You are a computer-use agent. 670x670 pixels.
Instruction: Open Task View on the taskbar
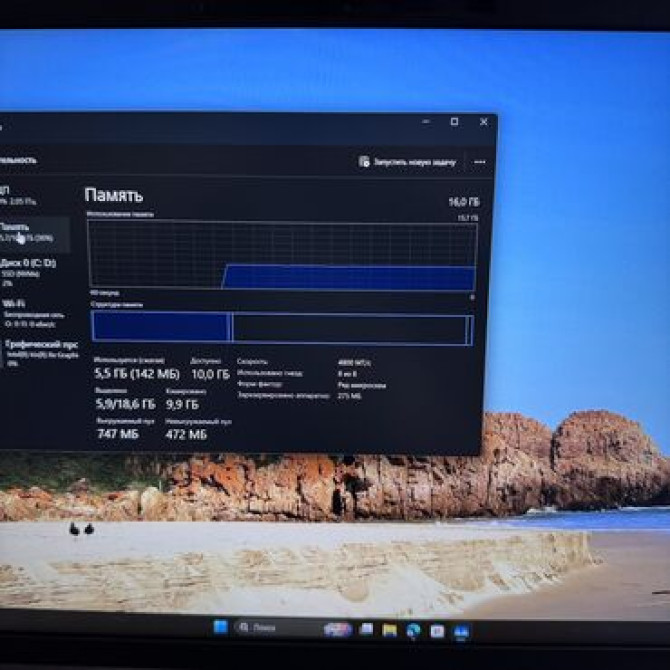pos(366,629)
